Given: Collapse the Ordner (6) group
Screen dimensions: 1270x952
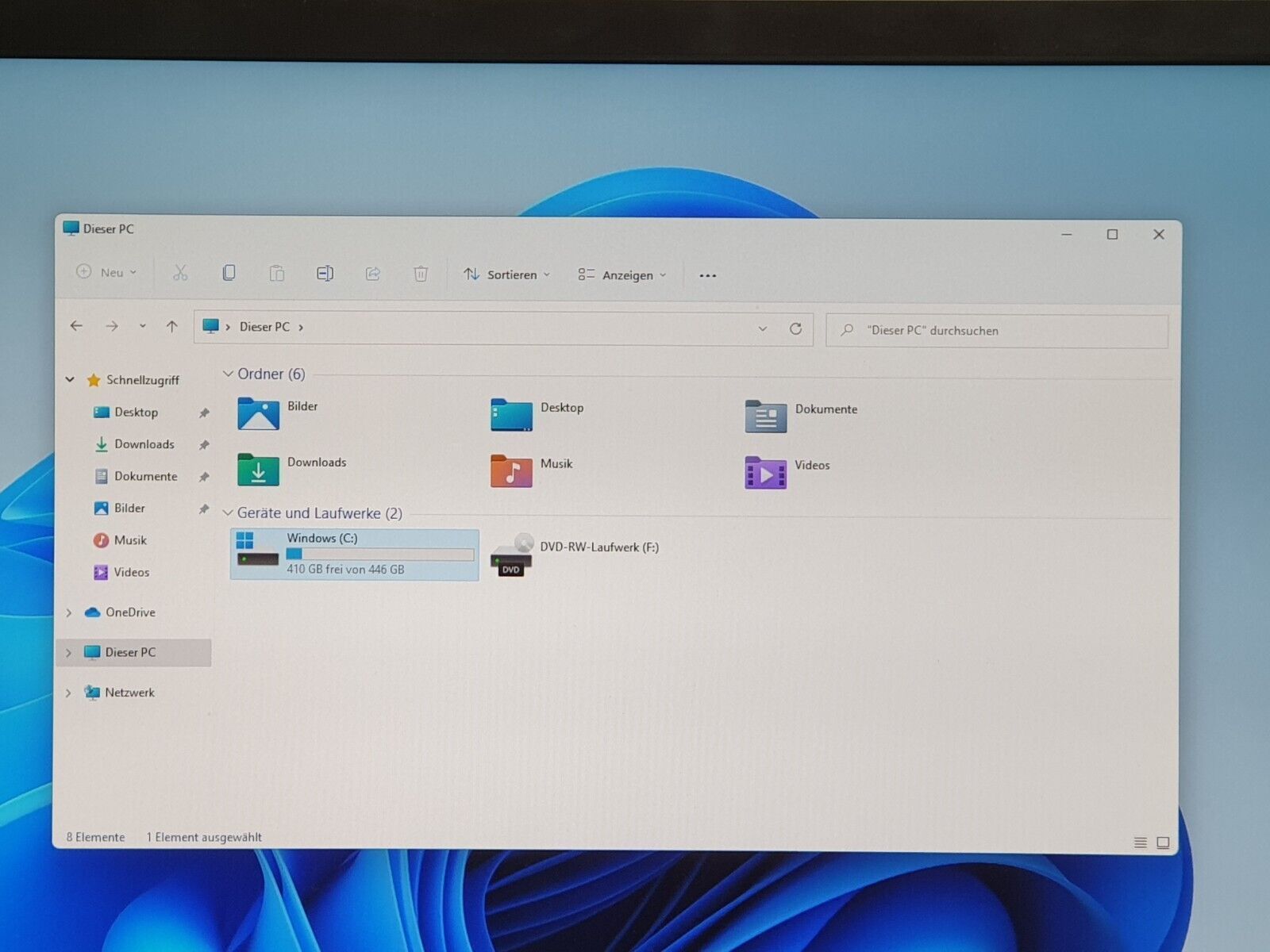Looking at the screenshot, I should pos(228,374).
